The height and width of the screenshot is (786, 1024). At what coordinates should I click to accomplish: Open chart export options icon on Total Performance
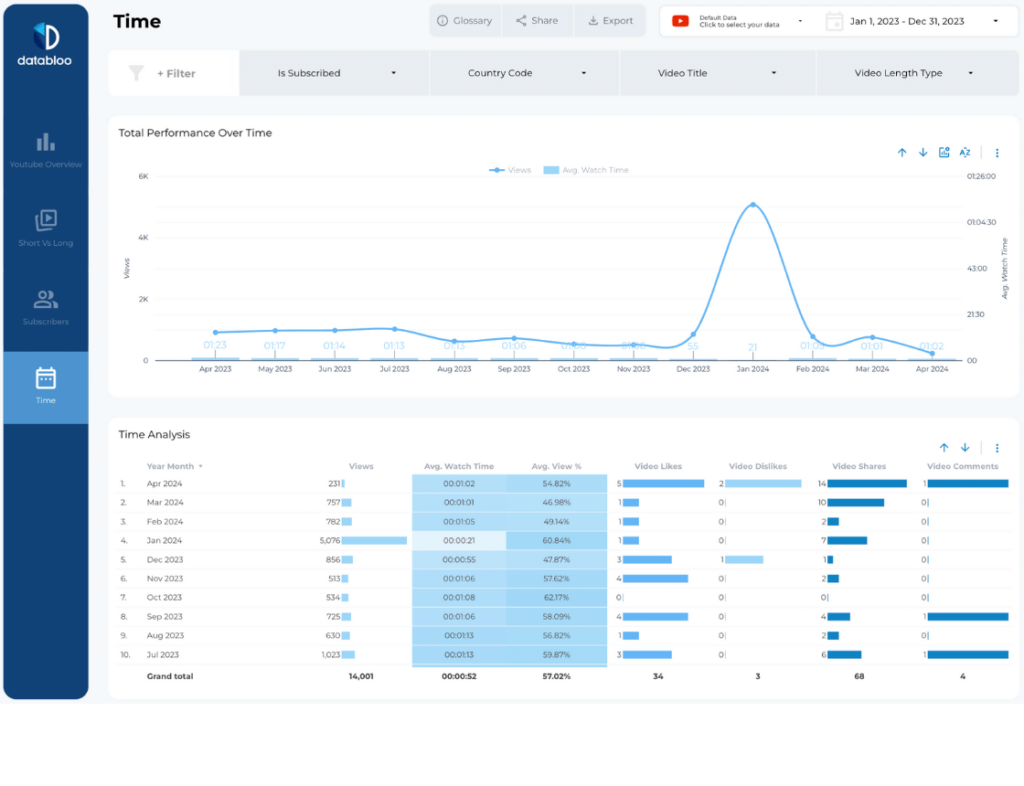(x=943, y=152)
